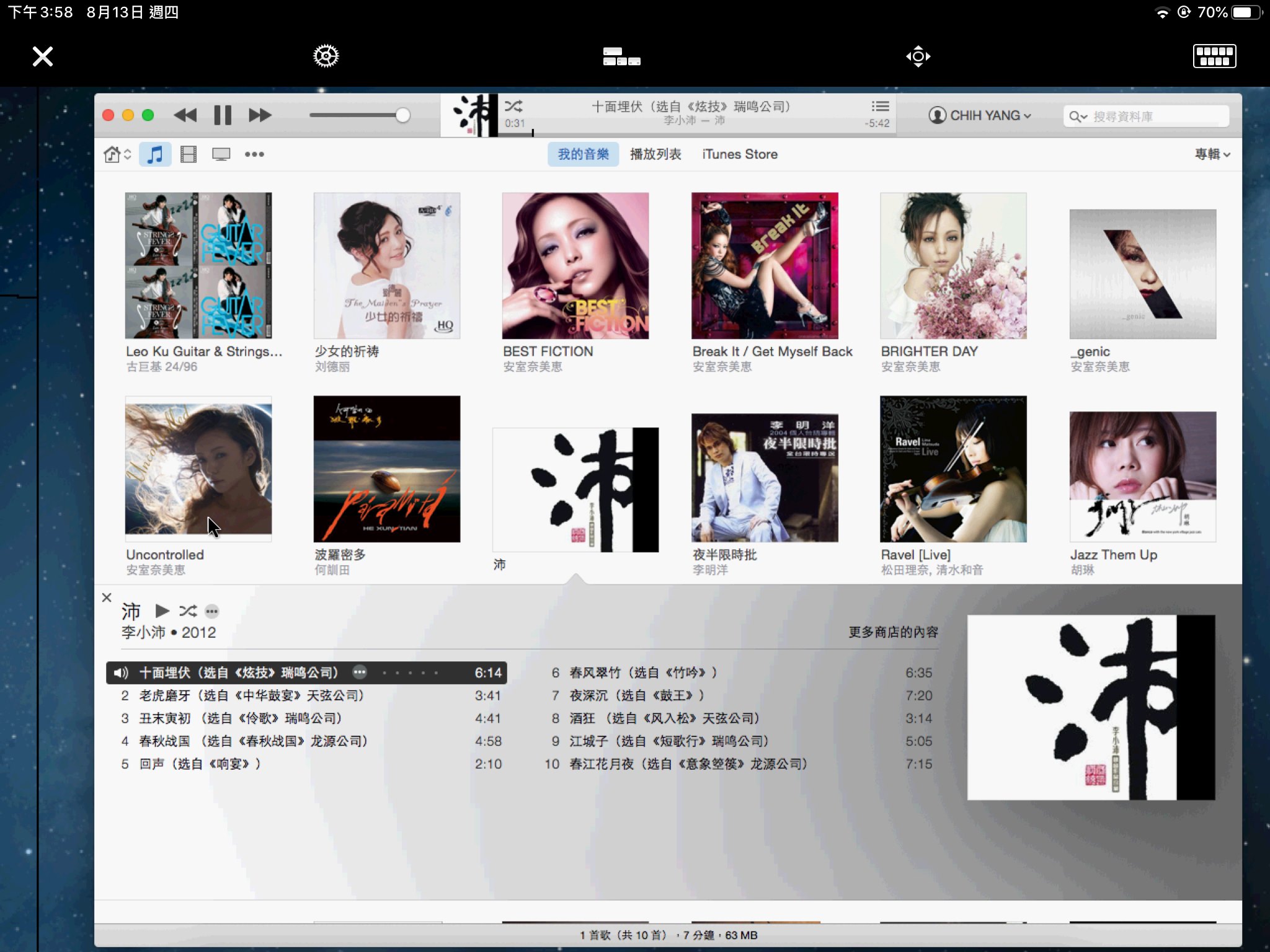The image size is (1270, 952).
Task: Select track 10 春江花月夜
Action: point(738,764)
